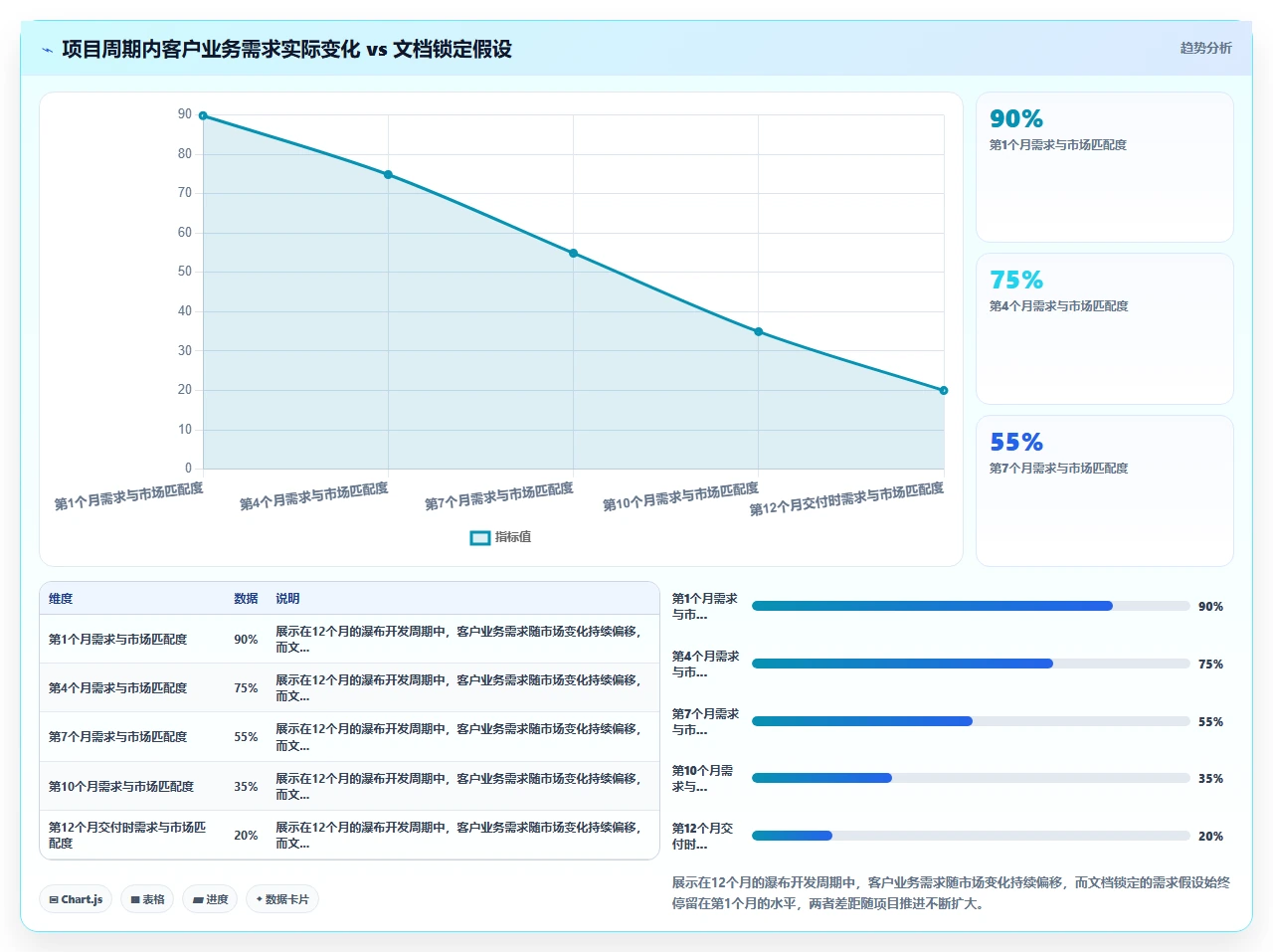Click the chart data point at 20
The height and width of the screenshot is (952, 1273).
pos(944,390)
